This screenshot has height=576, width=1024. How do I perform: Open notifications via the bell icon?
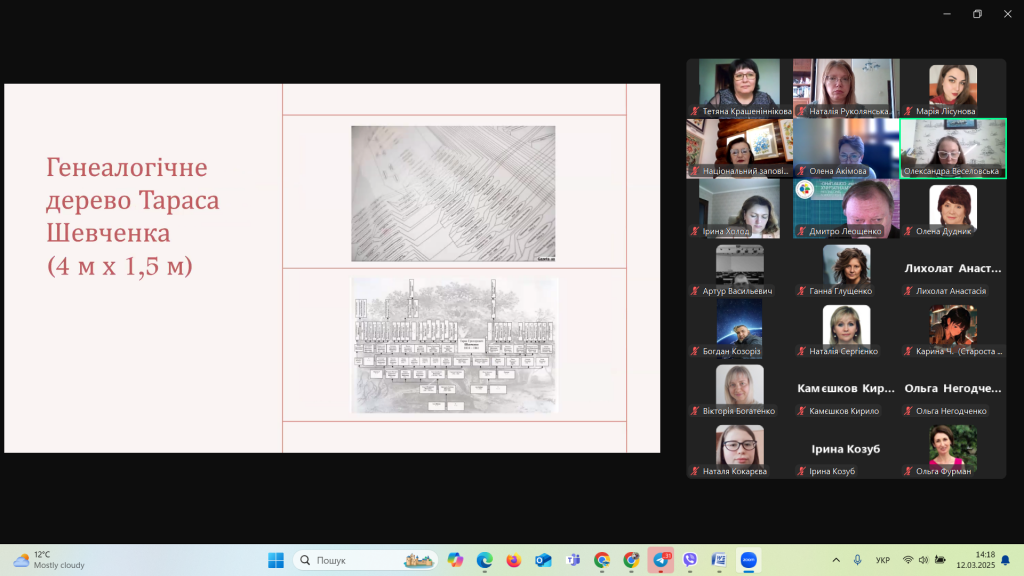[x=1005, y=560]
